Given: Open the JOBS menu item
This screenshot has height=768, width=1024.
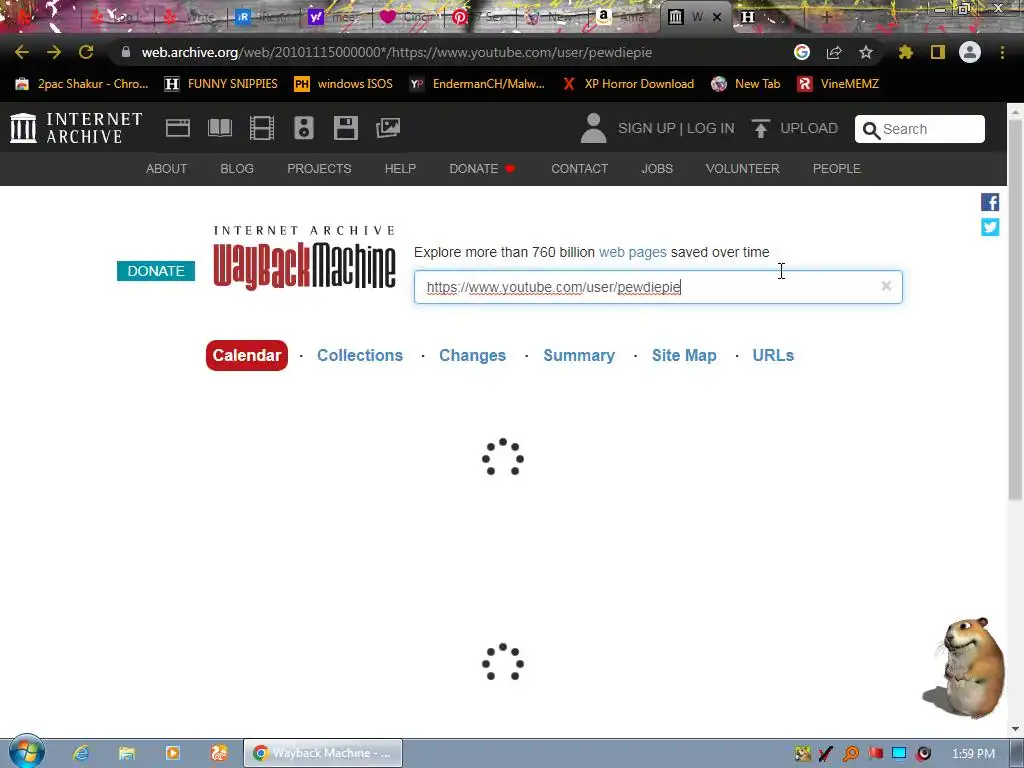Looking at the screenshot, I should [657, 168].
